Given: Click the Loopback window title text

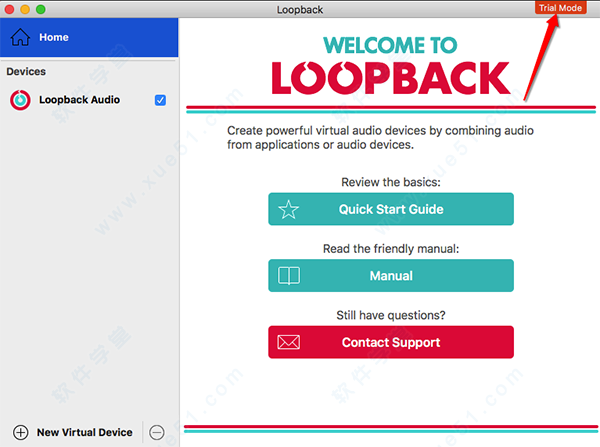Looking at the screenshot, I should pyautogui.click(x=300, y=10).
